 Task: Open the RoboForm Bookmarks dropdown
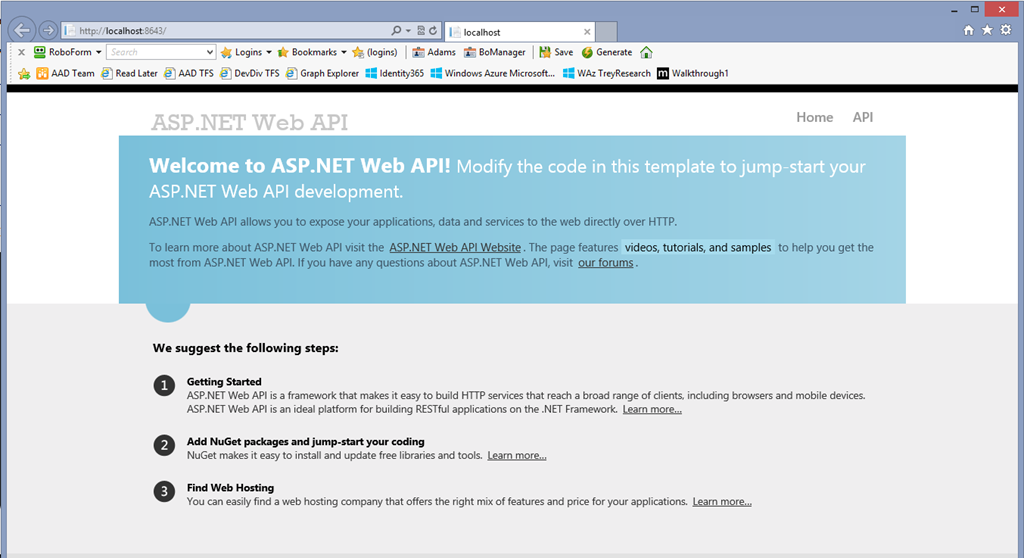(x=312, y=52)
